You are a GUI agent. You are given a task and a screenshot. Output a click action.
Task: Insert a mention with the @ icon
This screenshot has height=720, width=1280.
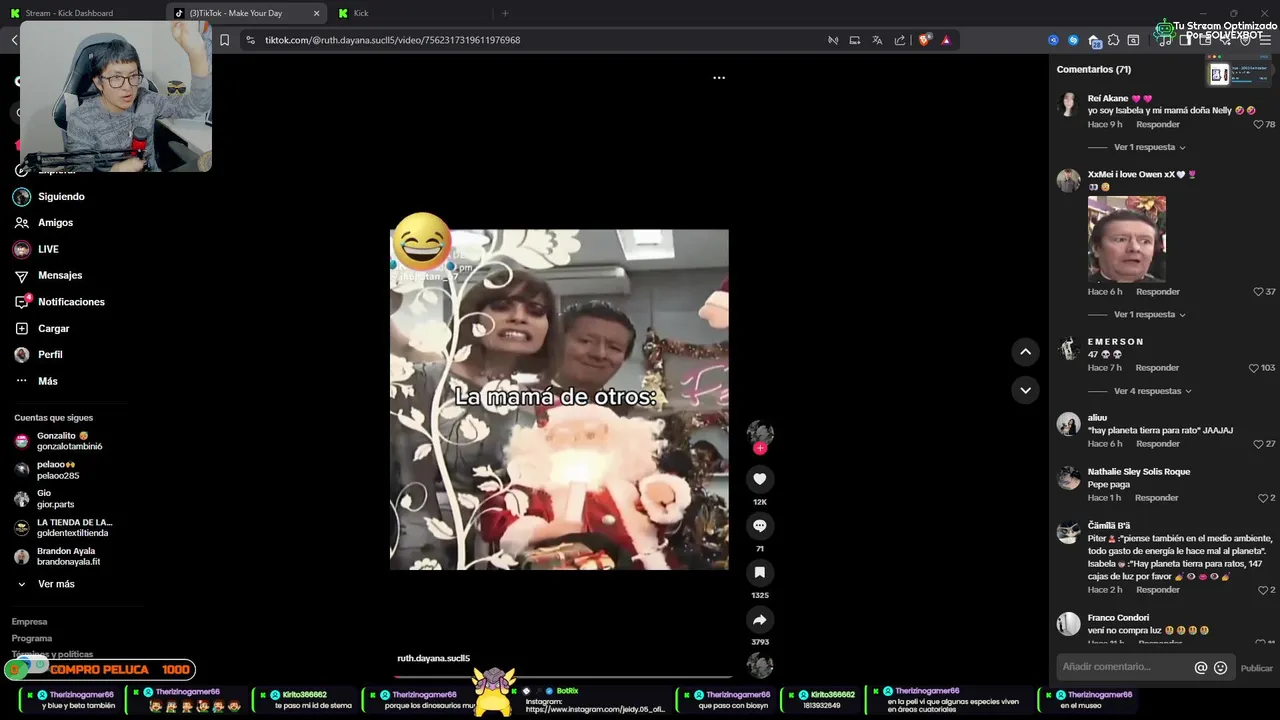pos(1201,667)
